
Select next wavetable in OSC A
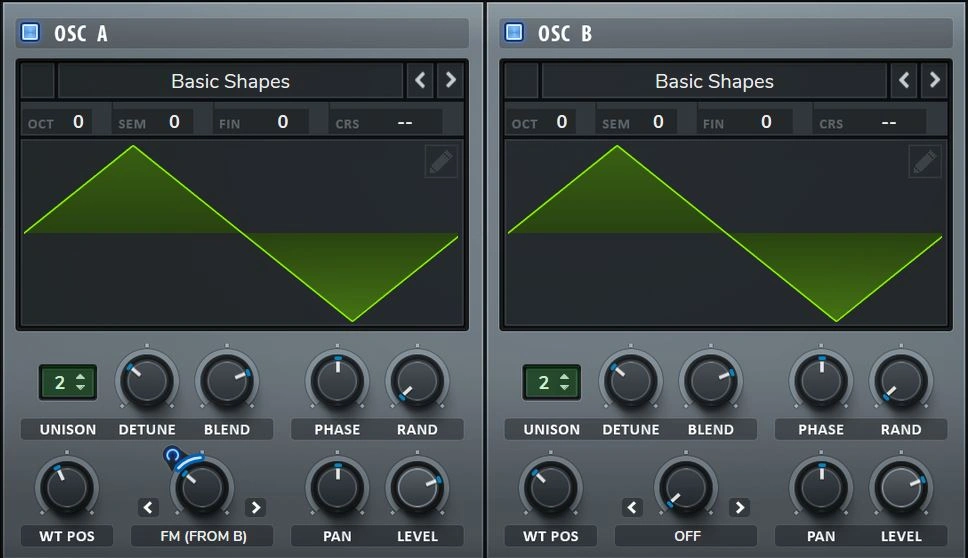(451, 80)
